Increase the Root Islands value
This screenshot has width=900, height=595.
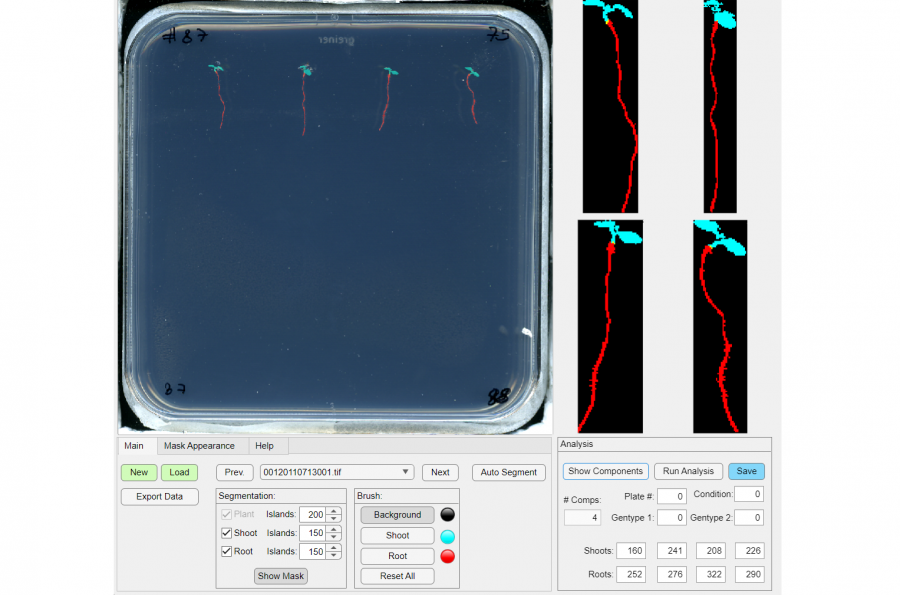(x=334, y=548)
